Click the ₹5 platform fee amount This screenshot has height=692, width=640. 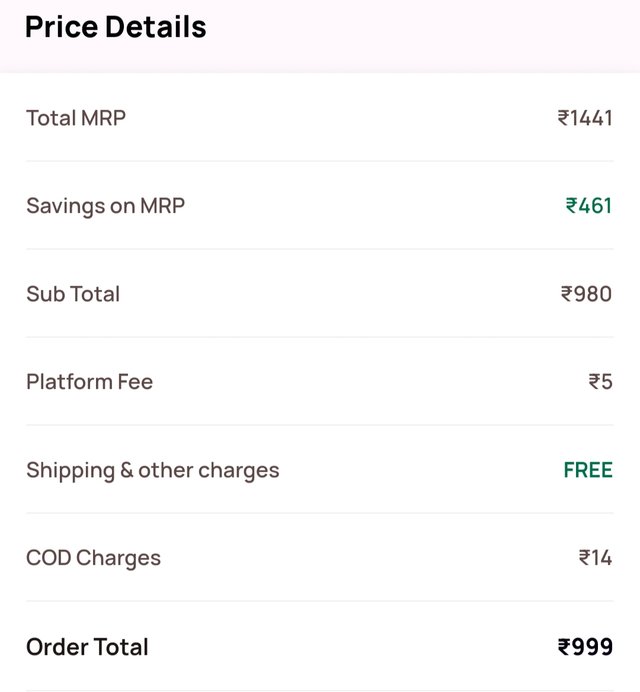click(601, 382)
